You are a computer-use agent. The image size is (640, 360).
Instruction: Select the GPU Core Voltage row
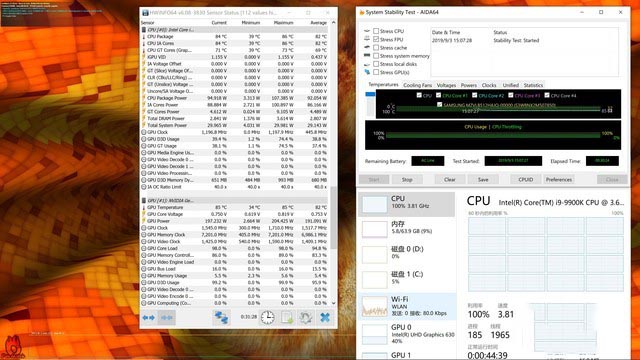tap(234, 214)
